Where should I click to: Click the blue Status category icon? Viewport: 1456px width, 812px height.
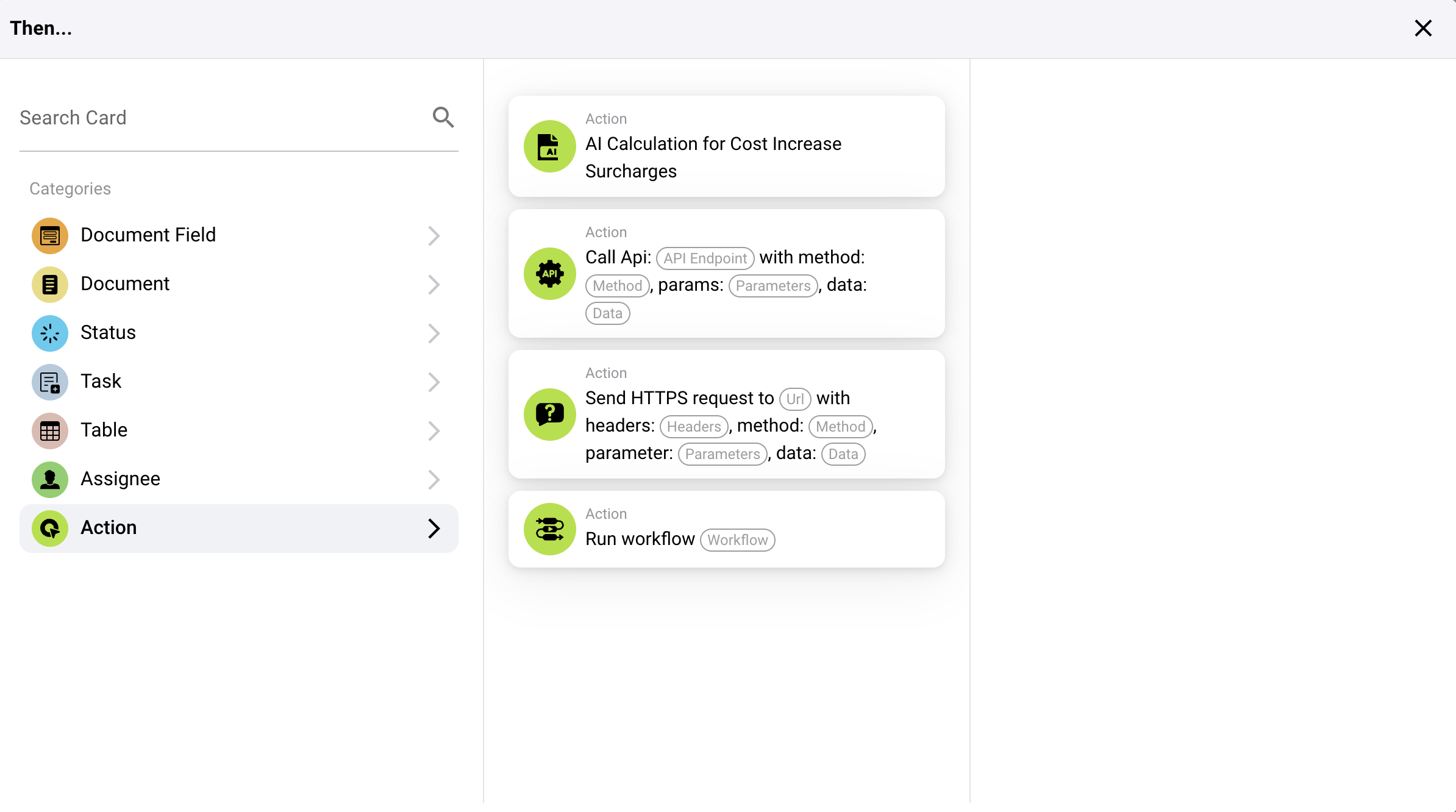[50, 333]
